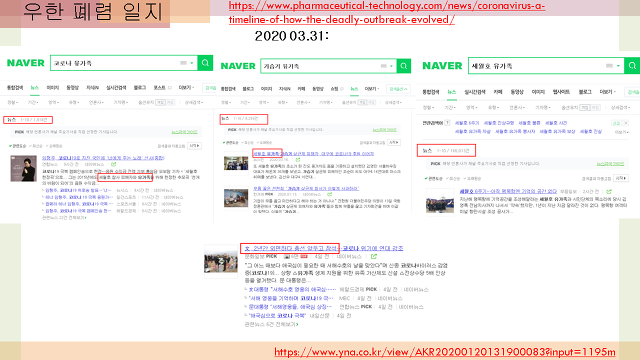Expand the autocomplete arrow in the 가습기 유가족 search box
The height and width of the screenshot is (360, 640).
point(391,66)
